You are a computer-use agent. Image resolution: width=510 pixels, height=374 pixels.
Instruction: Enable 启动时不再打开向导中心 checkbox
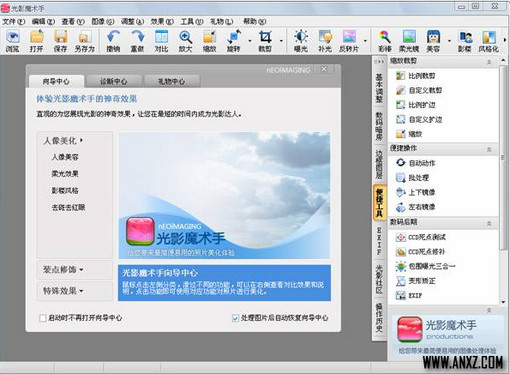[x=43, y=318]
